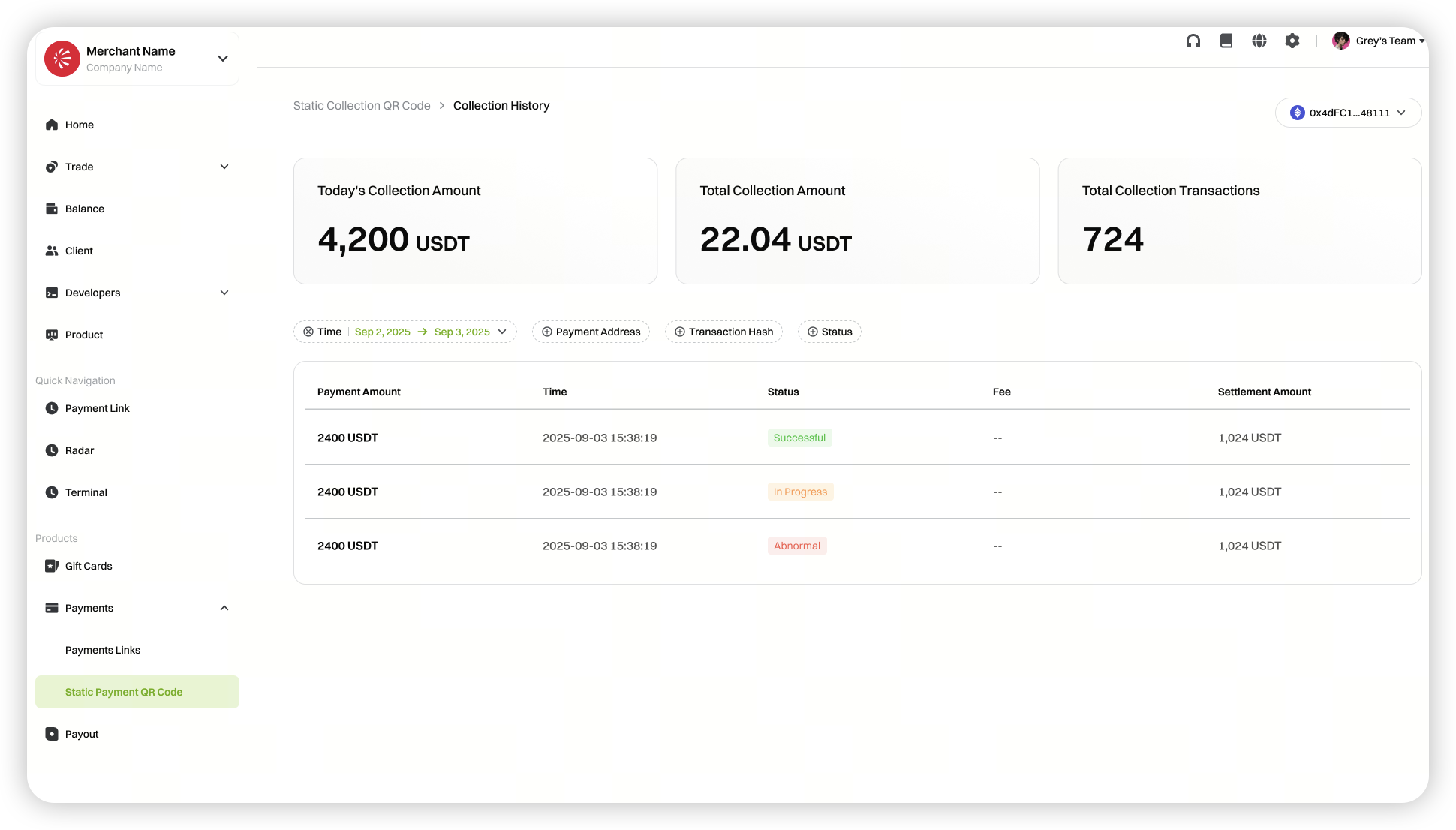Click the Home icon in sidebar
Viewport: 1456px width, 830px height.
[52, 125]
